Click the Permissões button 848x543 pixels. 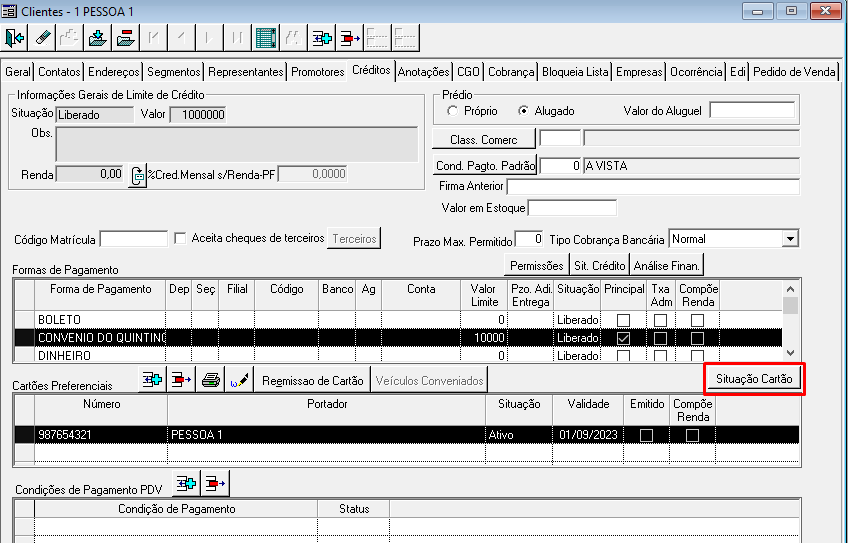coord(536,266)
